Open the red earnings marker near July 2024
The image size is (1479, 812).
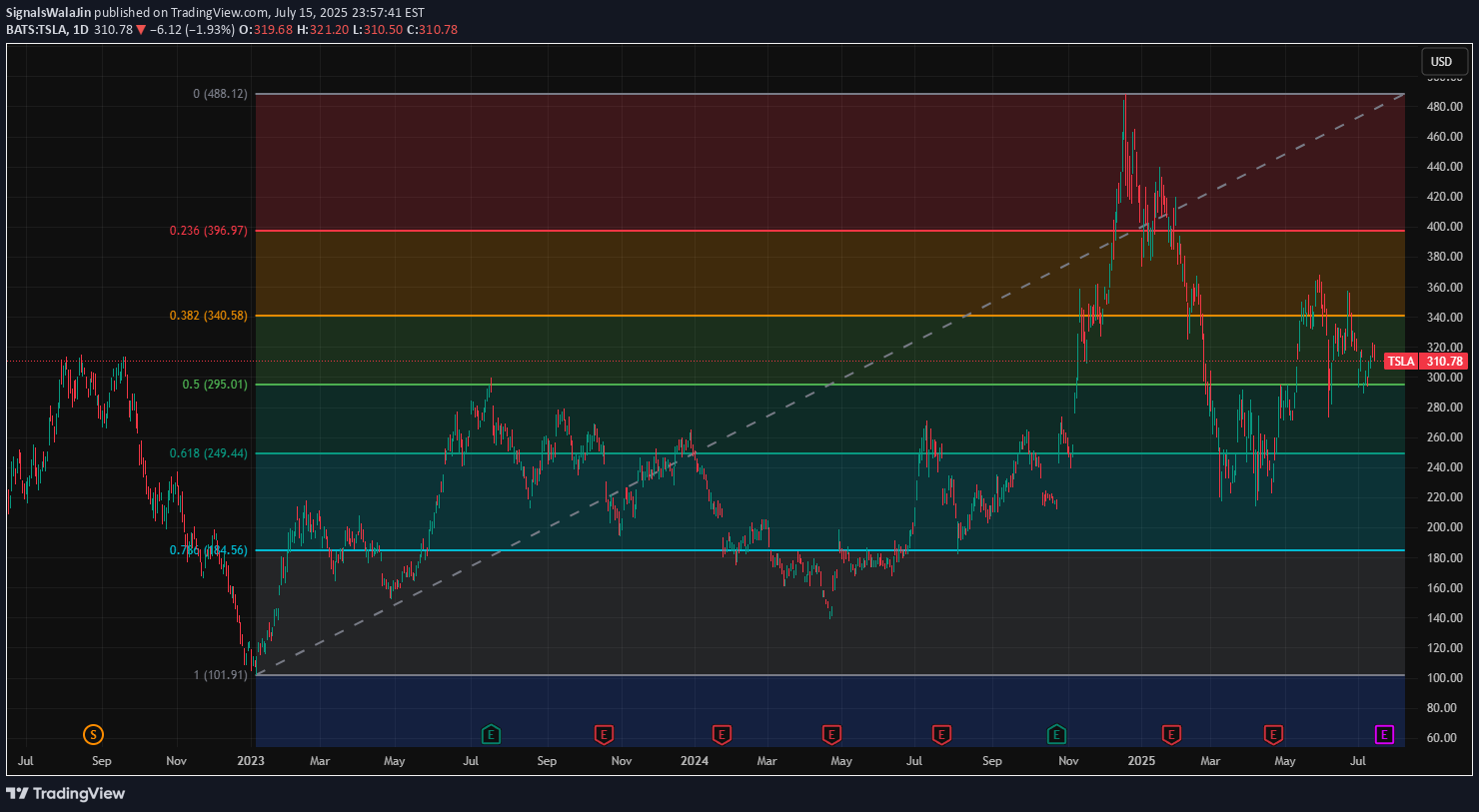point(941,735)
